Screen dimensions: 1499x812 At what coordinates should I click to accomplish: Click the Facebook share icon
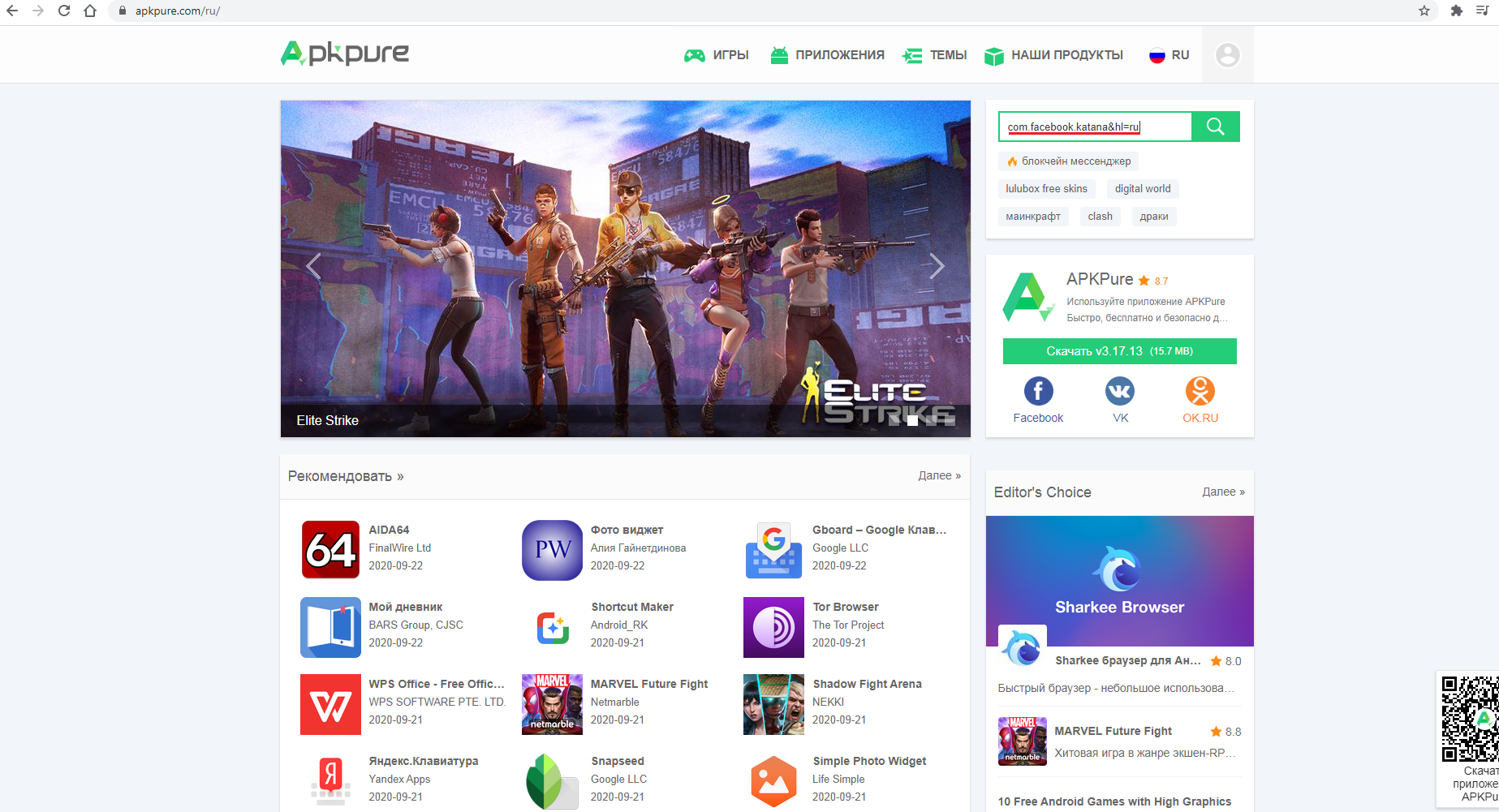(x=1038, y=391)
